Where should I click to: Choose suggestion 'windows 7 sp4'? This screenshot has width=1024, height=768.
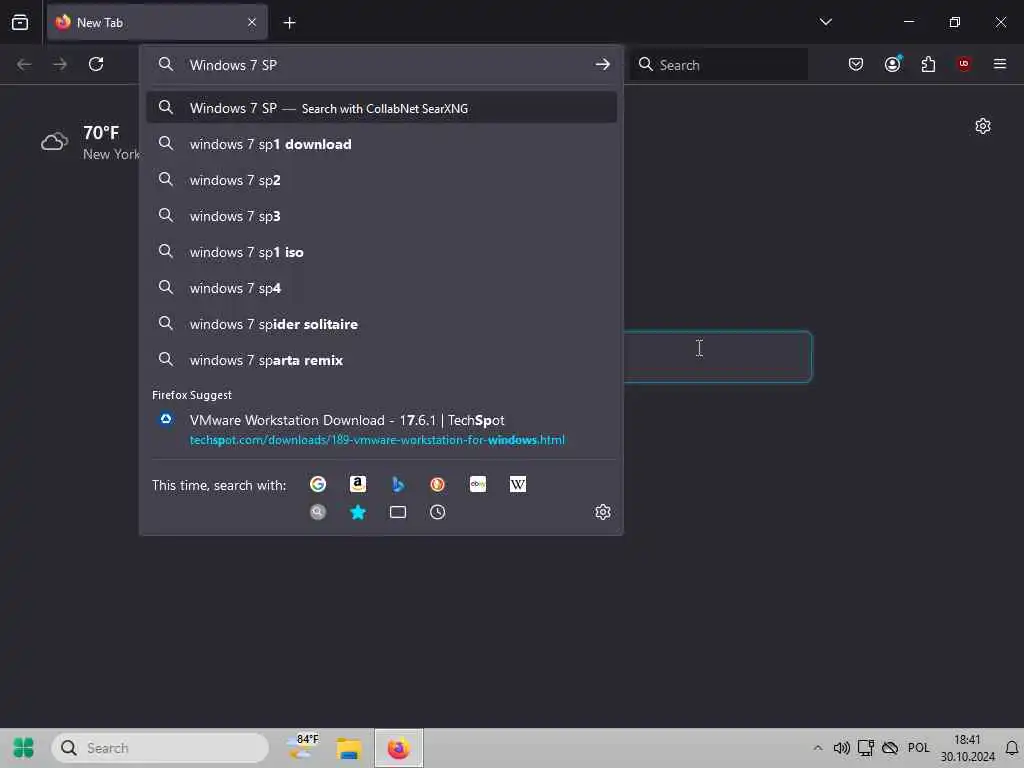click(381, 288)
